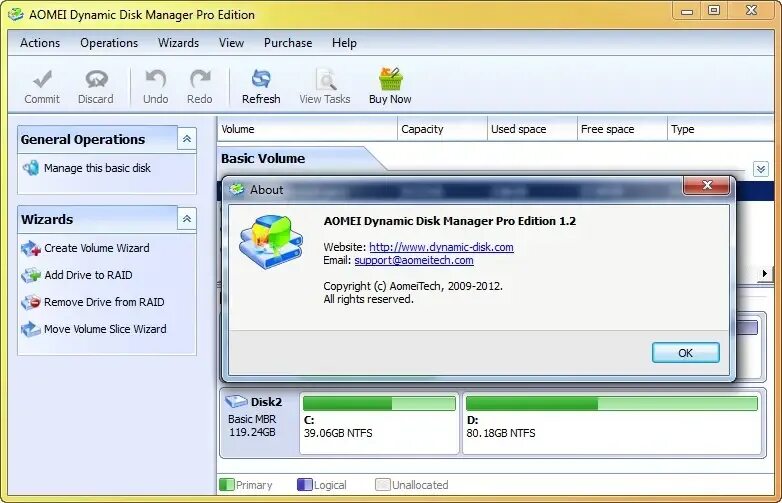Sort by the Capacity column header
The width and height of the screenshot is (782, 503).
[442, 129]
